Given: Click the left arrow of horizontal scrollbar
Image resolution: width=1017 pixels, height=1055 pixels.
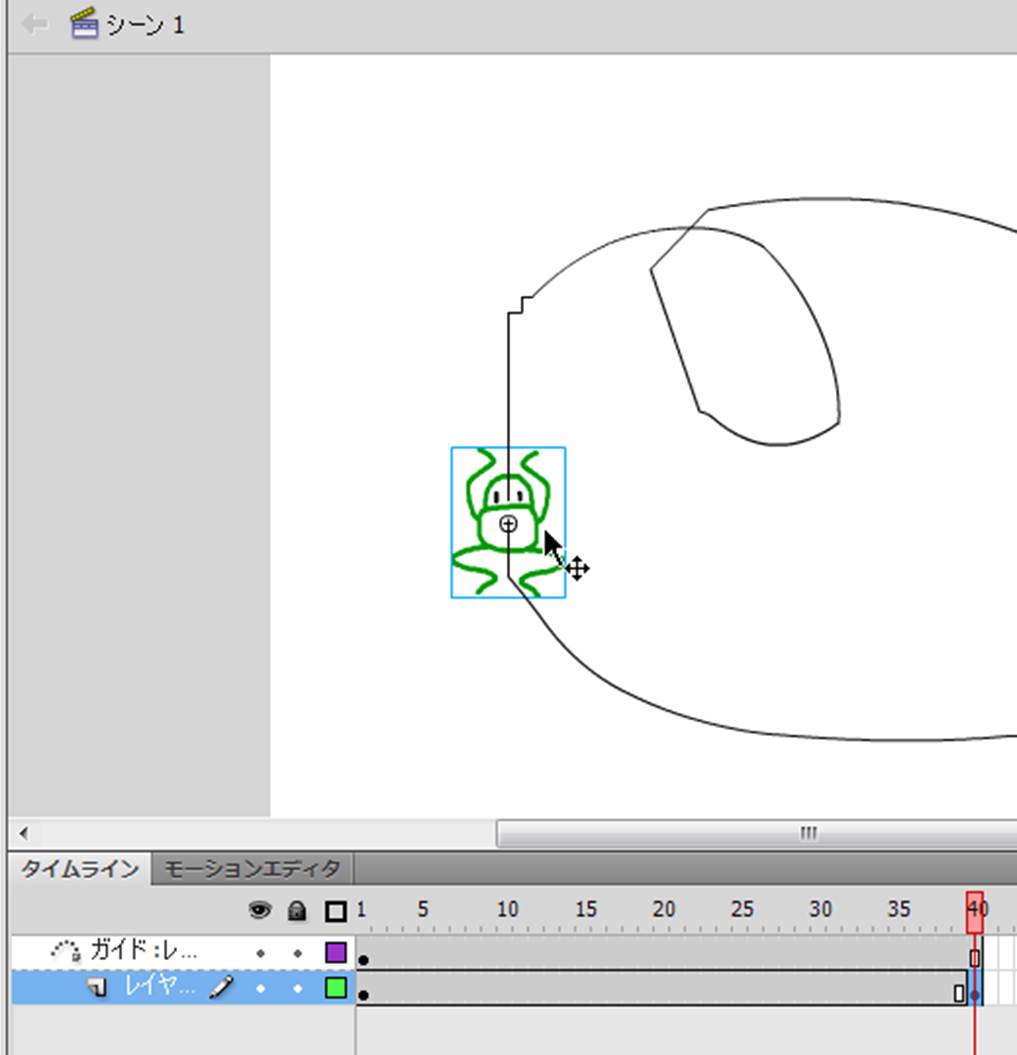Looking at the screenshot, I should 24,833.
